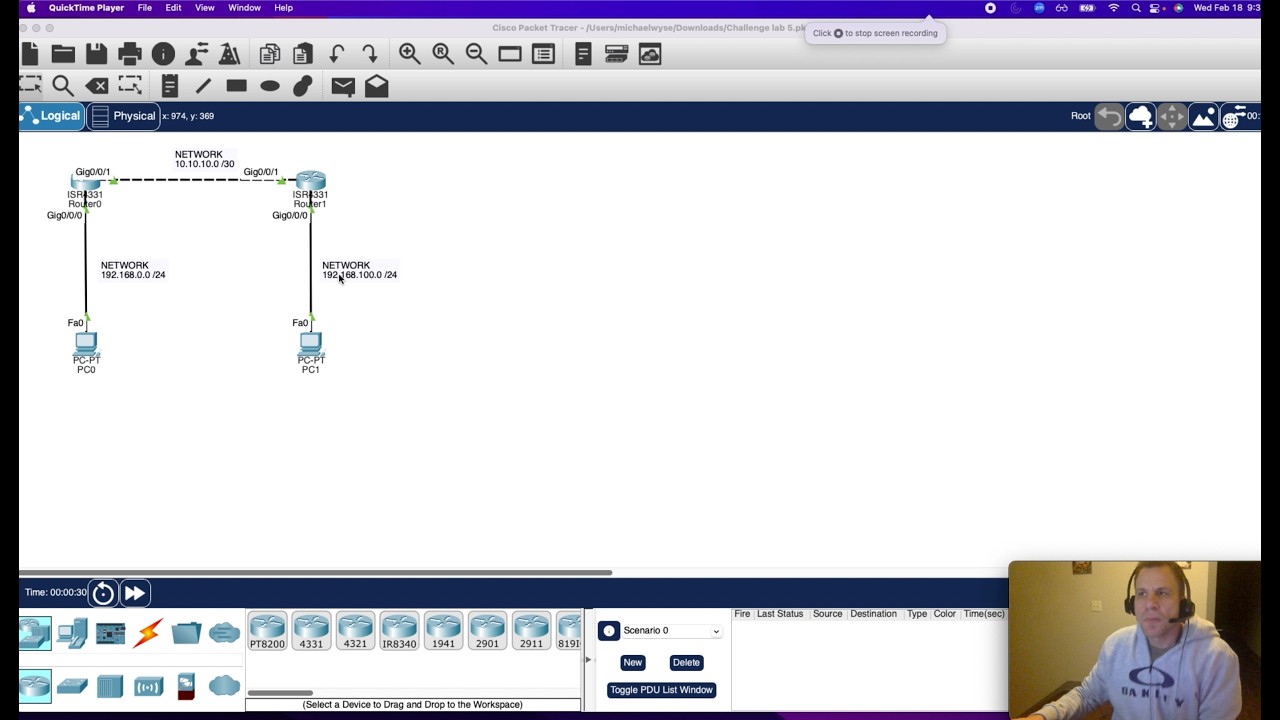Switch to the Physical workspace tab

click(123, 116)
